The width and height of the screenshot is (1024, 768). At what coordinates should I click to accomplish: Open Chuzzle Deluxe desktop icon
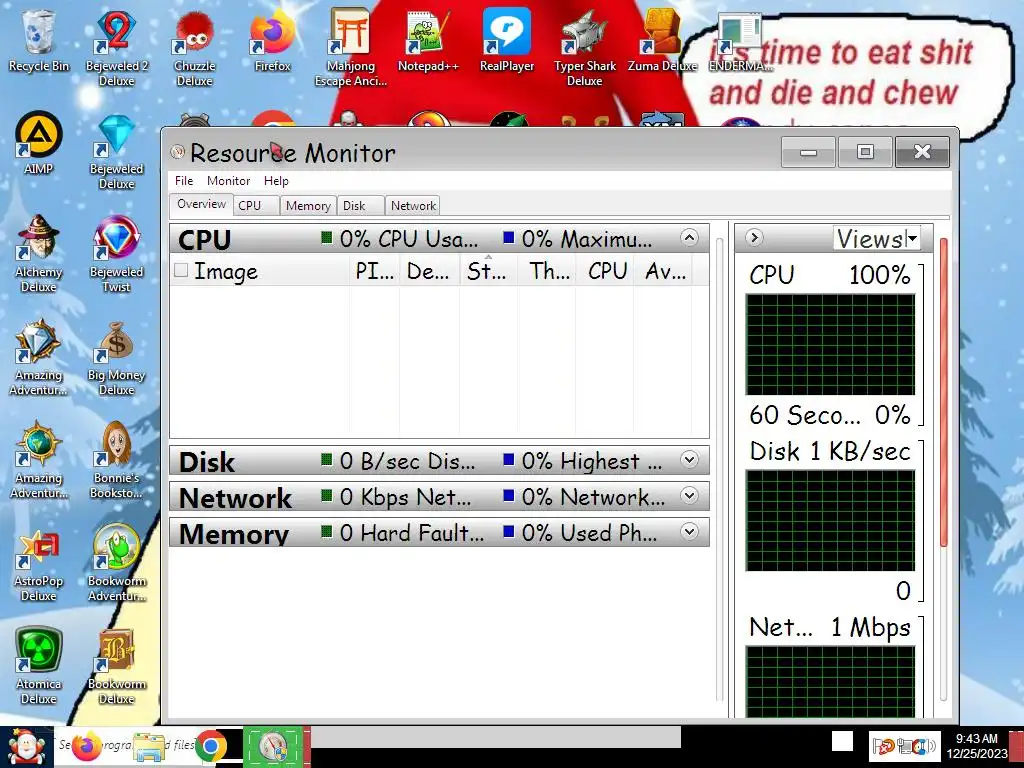195,48
